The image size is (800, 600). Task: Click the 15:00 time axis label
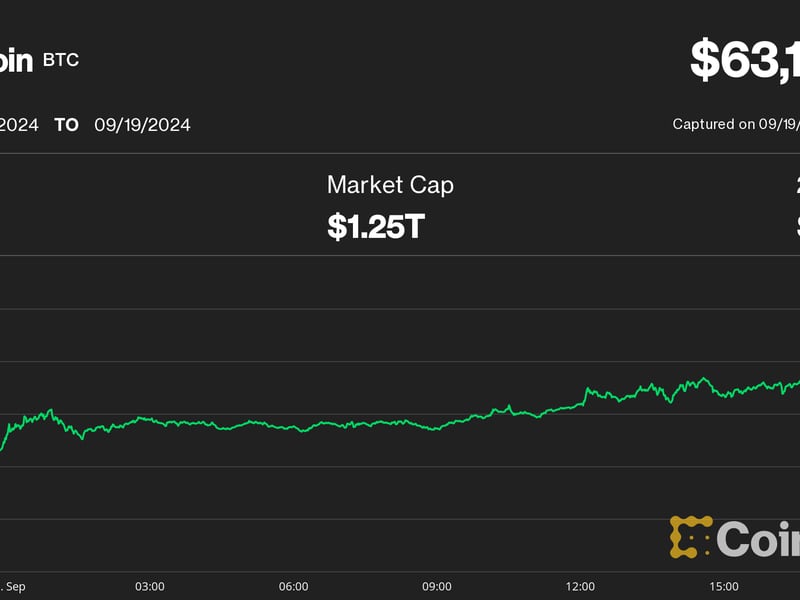pyautogui.click(x=724, y=586)
